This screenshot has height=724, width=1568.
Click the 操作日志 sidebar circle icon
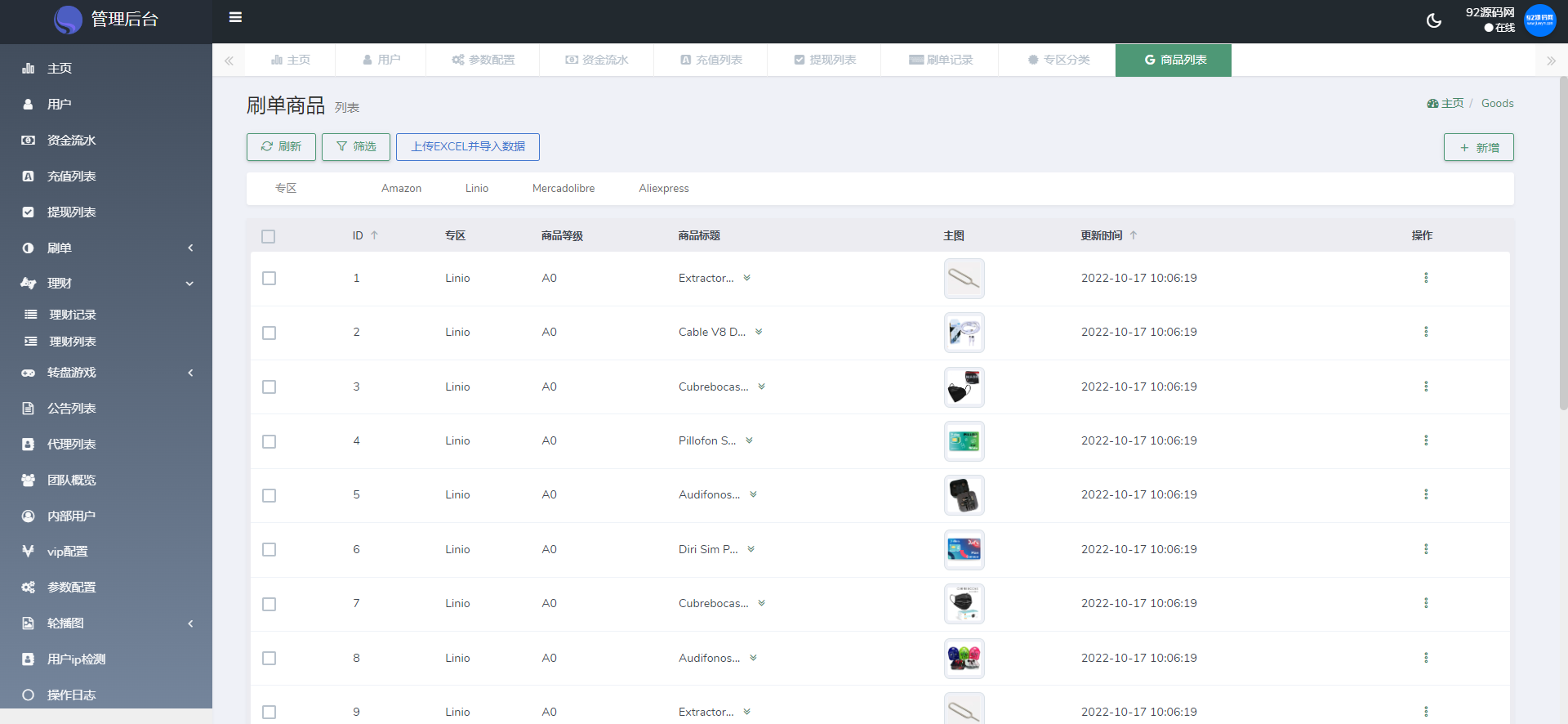(29, 695)
